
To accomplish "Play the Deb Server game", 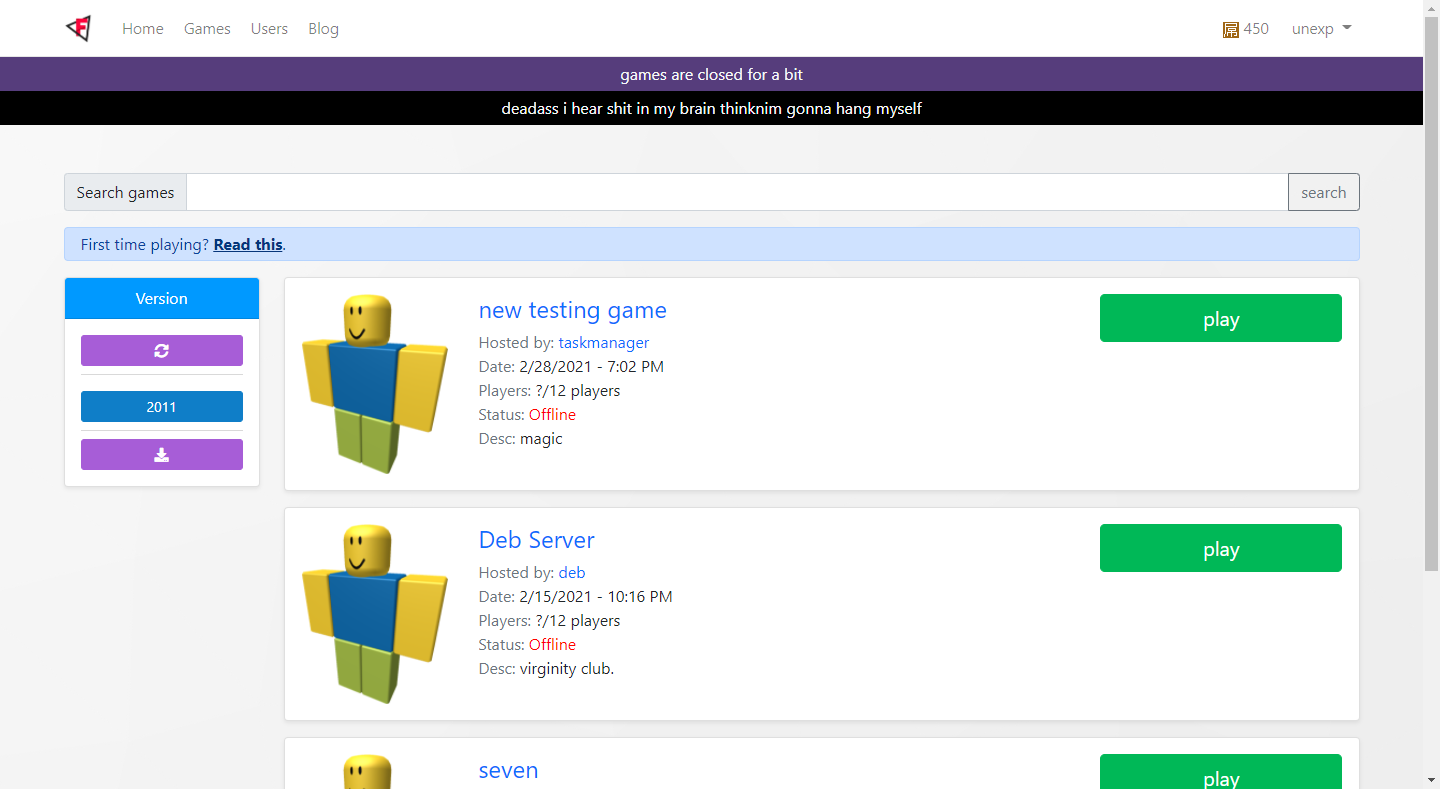I will click(x=1221, y=549).
